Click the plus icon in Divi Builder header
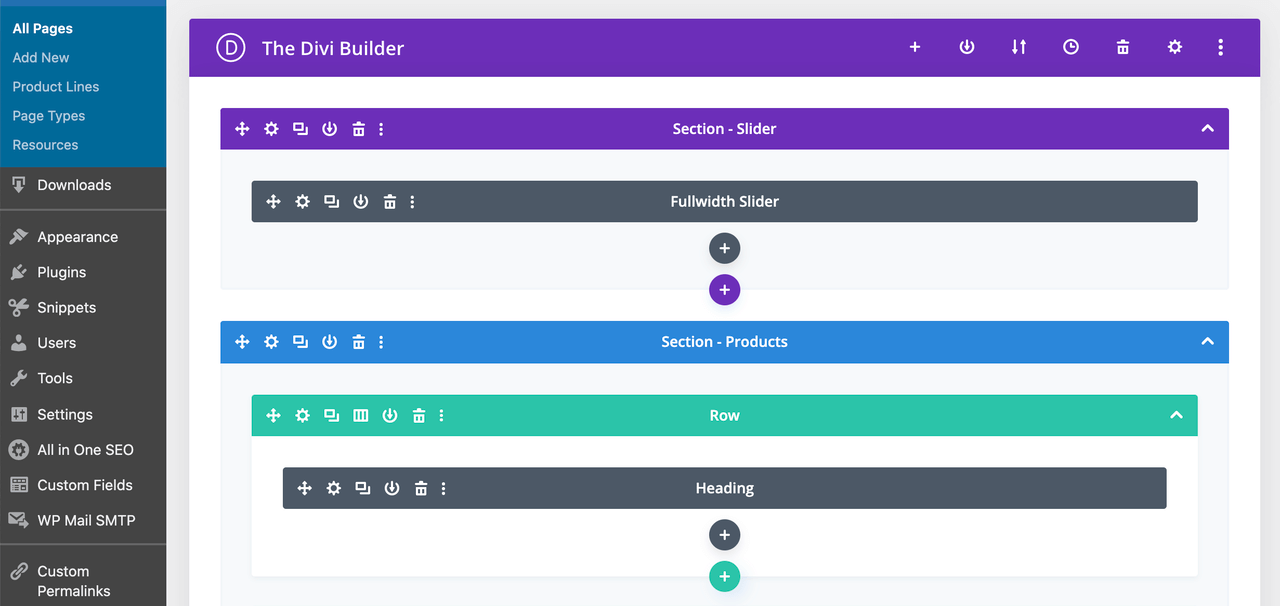The width and height of the screenshot is (1280, 606). pos(914,47)
